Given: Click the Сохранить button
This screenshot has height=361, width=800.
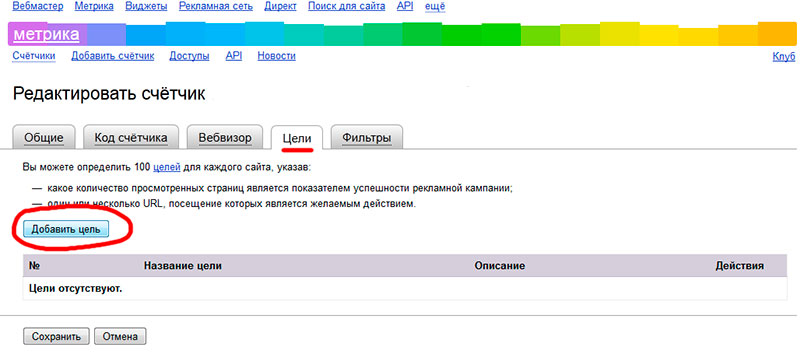Looking at the screenshot, I should click(x=56, y=337).
